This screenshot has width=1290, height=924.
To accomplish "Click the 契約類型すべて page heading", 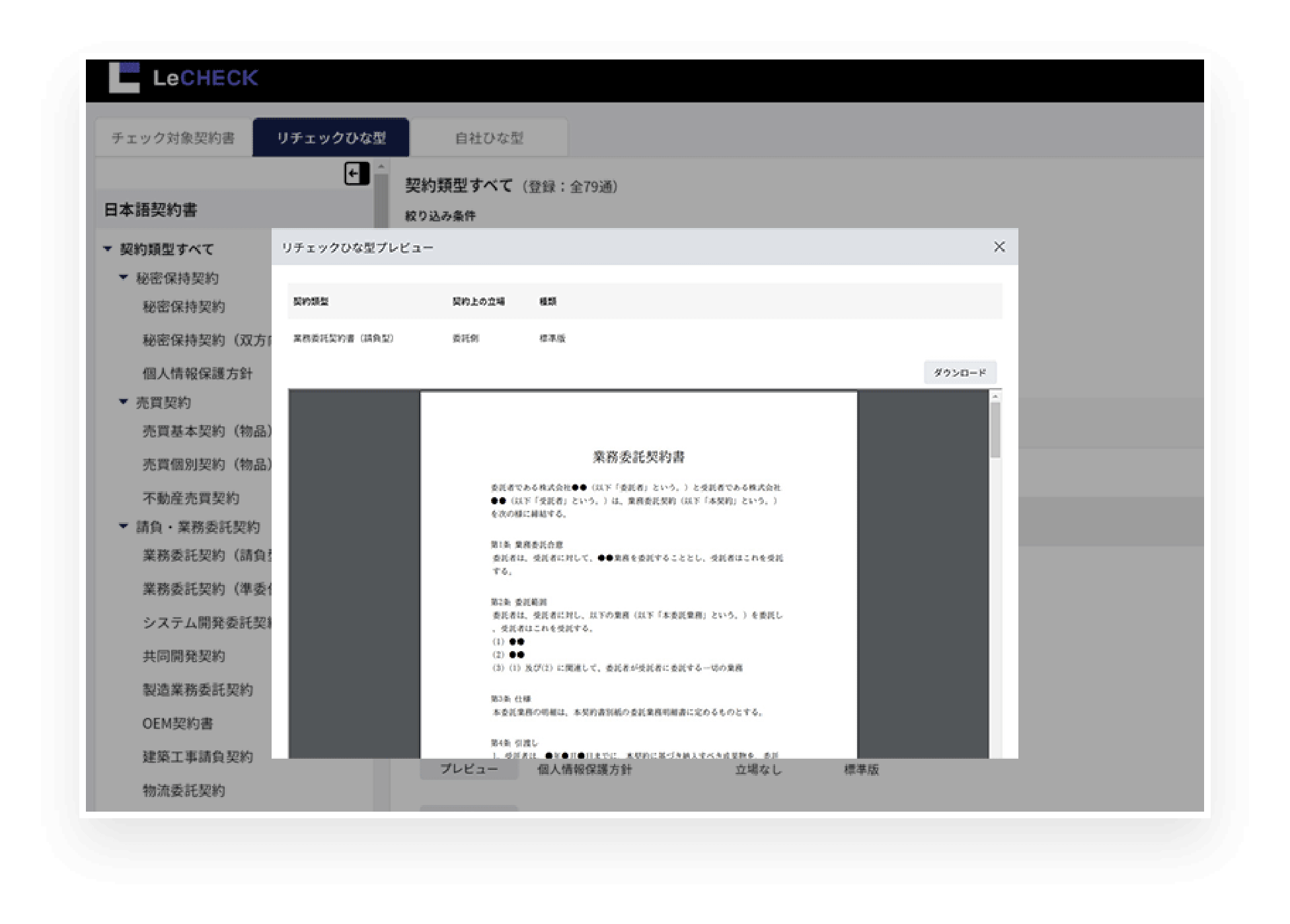I will click(459, 186).
